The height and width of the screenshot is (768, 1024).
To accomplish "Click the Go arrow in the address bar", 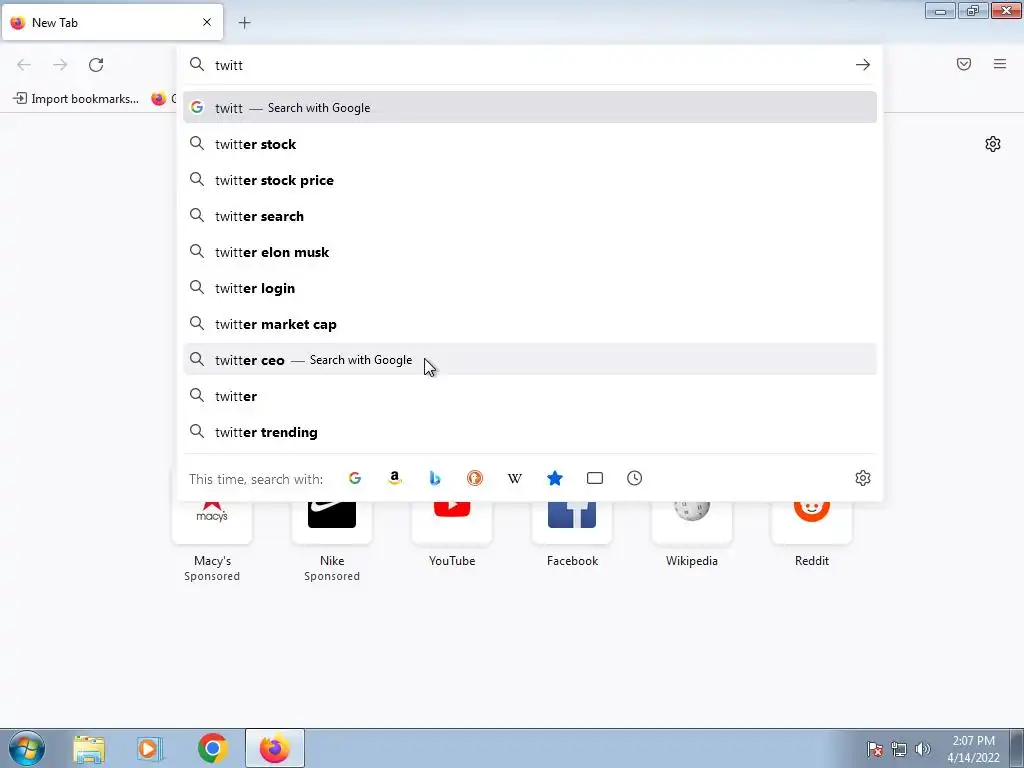I will click(863, 65).
